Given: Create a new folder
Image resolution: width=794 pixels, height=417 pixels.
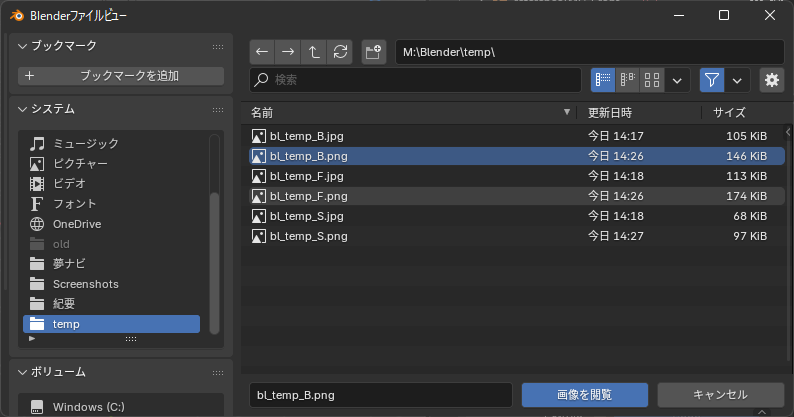Looking at the screenshot, I should (x=373, y=52).
